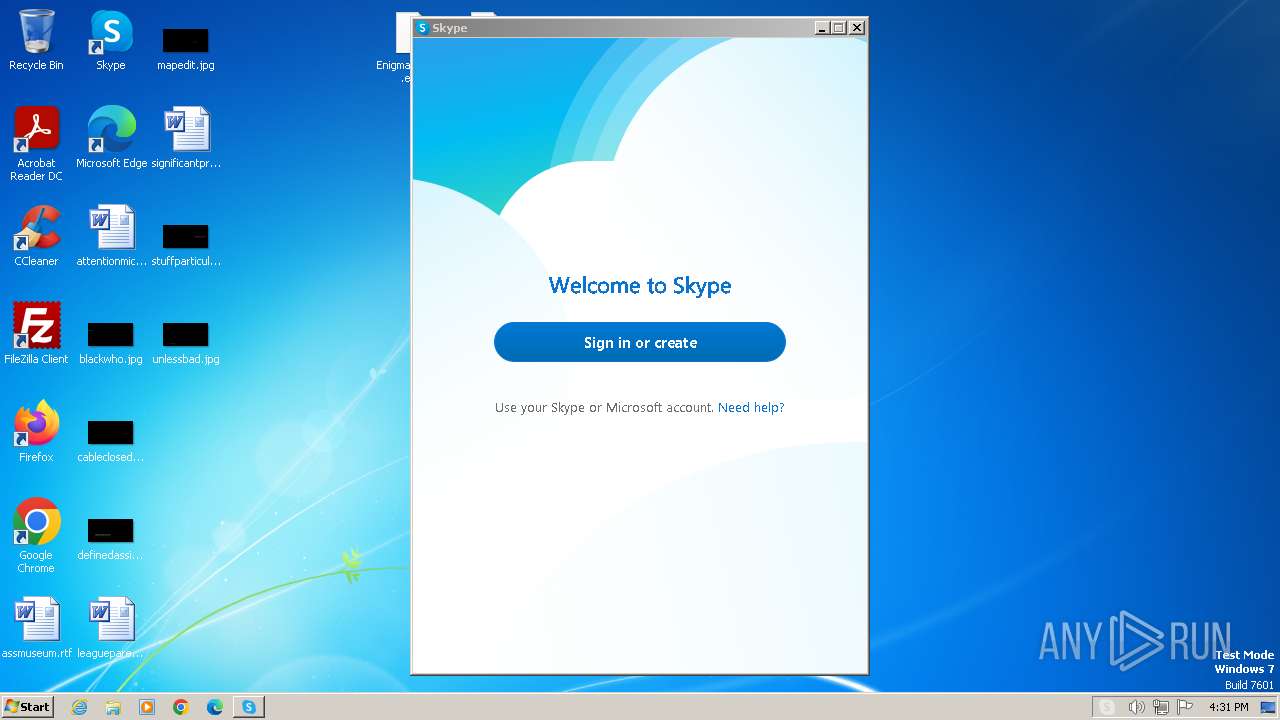Open Chrome from the taskbar
This screenshot has width=1280, height=720.
click(x=181, y=707)
